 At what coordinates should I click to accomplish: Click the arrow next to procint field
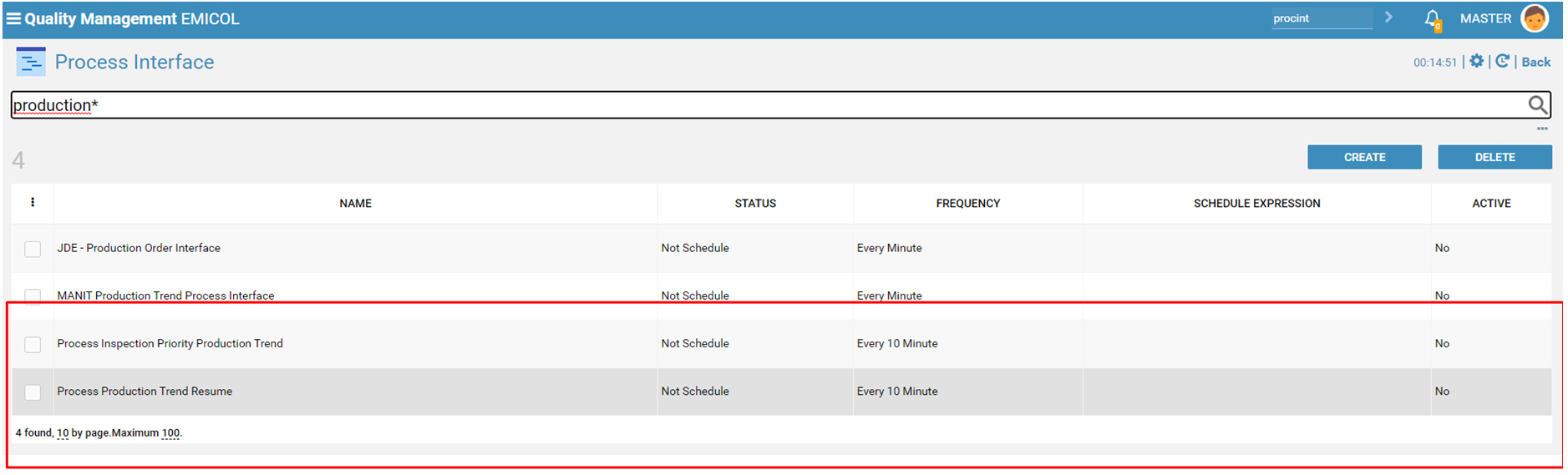pos(1388,17)
